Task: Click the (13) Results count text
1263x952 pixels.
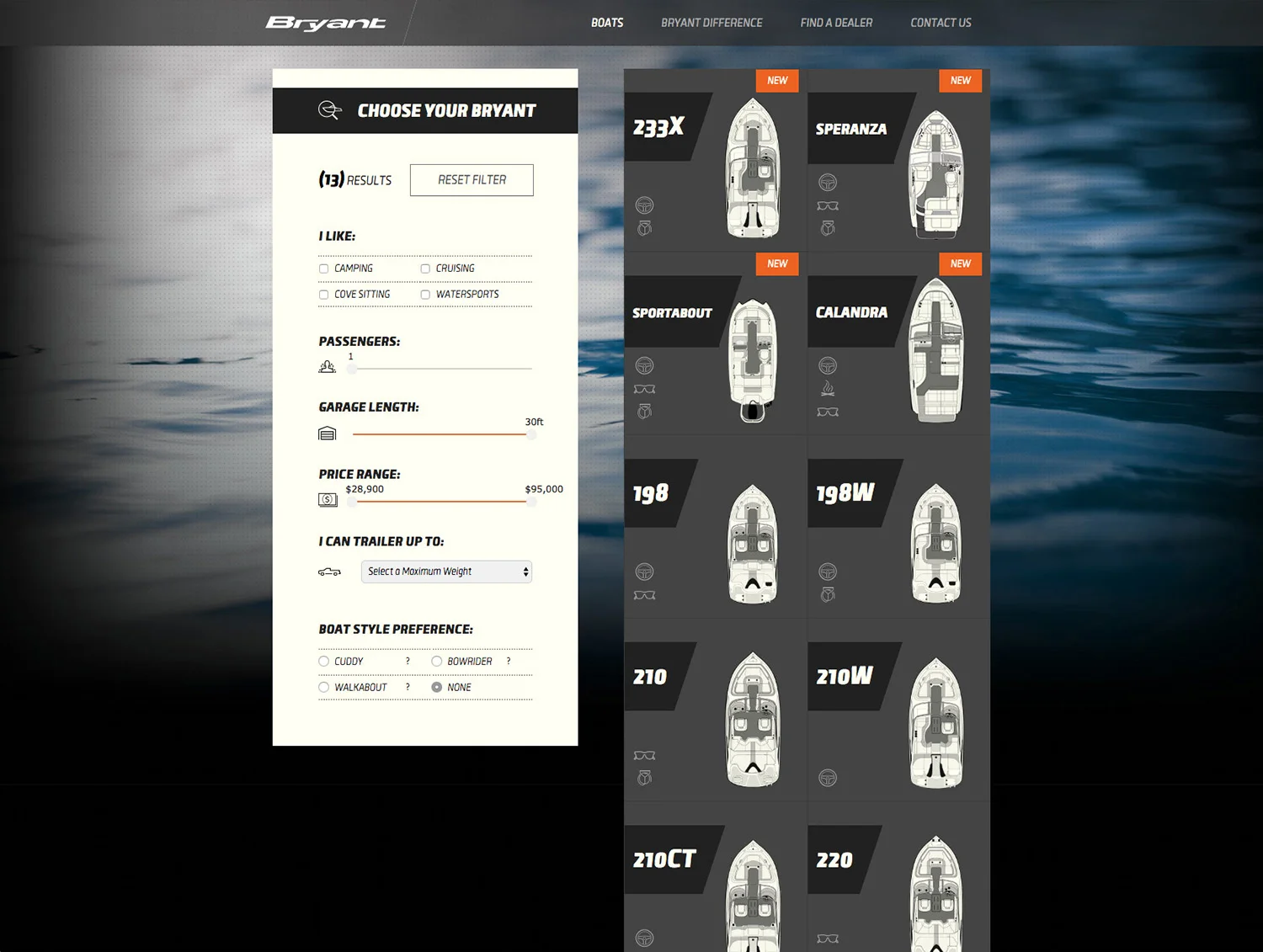Action: tap(354, 179)
